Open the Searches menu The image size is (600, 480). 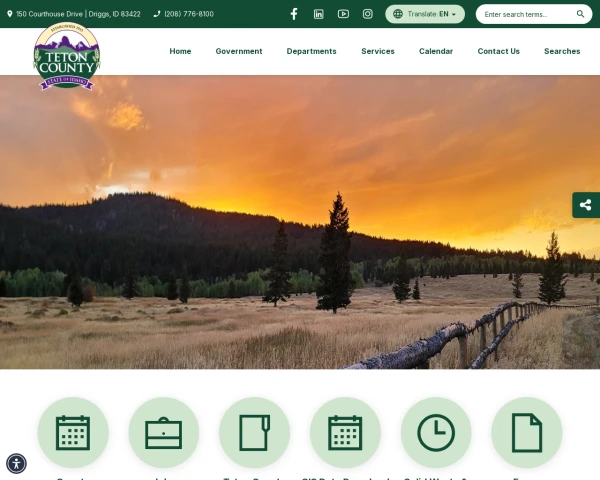[562, 51]
